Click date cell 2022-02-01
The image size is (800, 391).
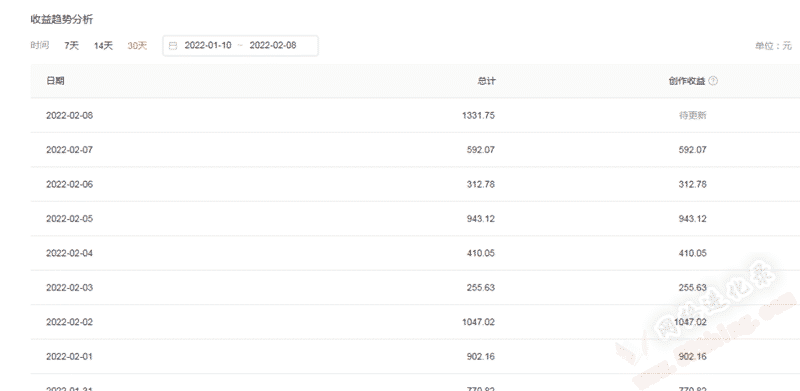point(69,356)
